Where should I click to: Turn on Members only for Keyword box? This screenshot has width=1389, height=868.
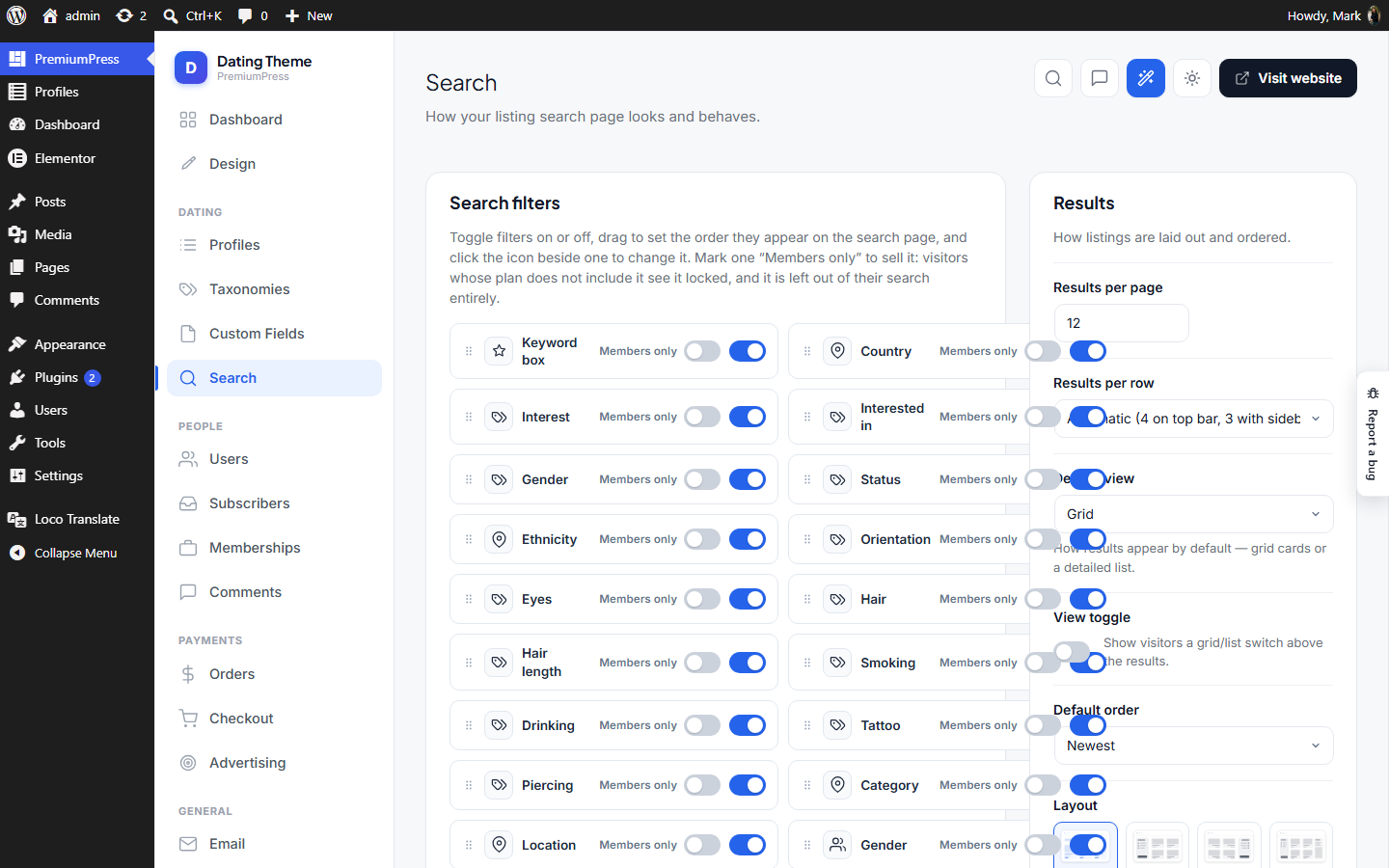click(x=702, y=351)
